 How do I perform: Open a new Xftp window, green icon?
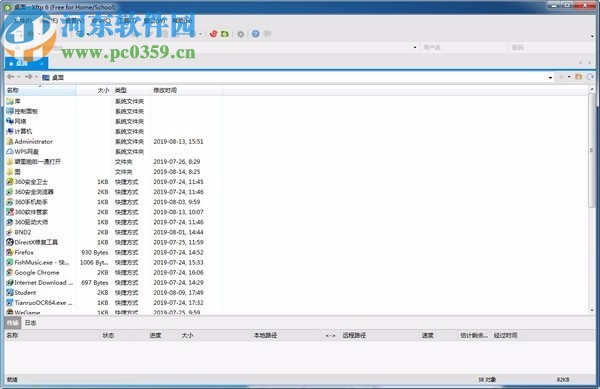(x=225, y=34)
